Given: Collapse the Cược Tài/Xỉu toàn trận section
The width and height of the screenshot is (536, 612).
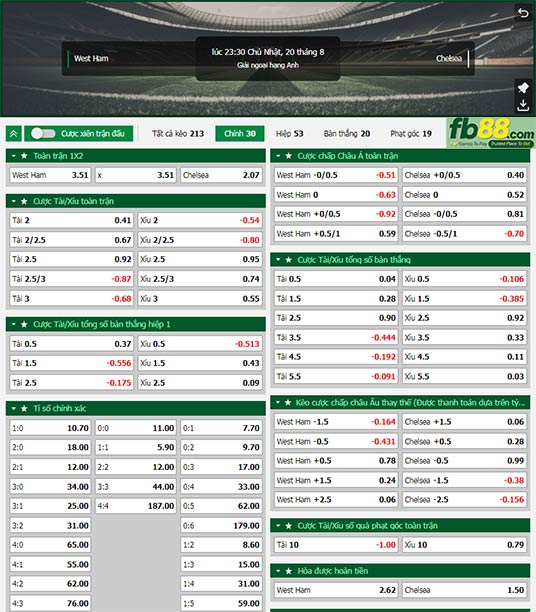Looking at the screenshot, I should coord(14,201).
